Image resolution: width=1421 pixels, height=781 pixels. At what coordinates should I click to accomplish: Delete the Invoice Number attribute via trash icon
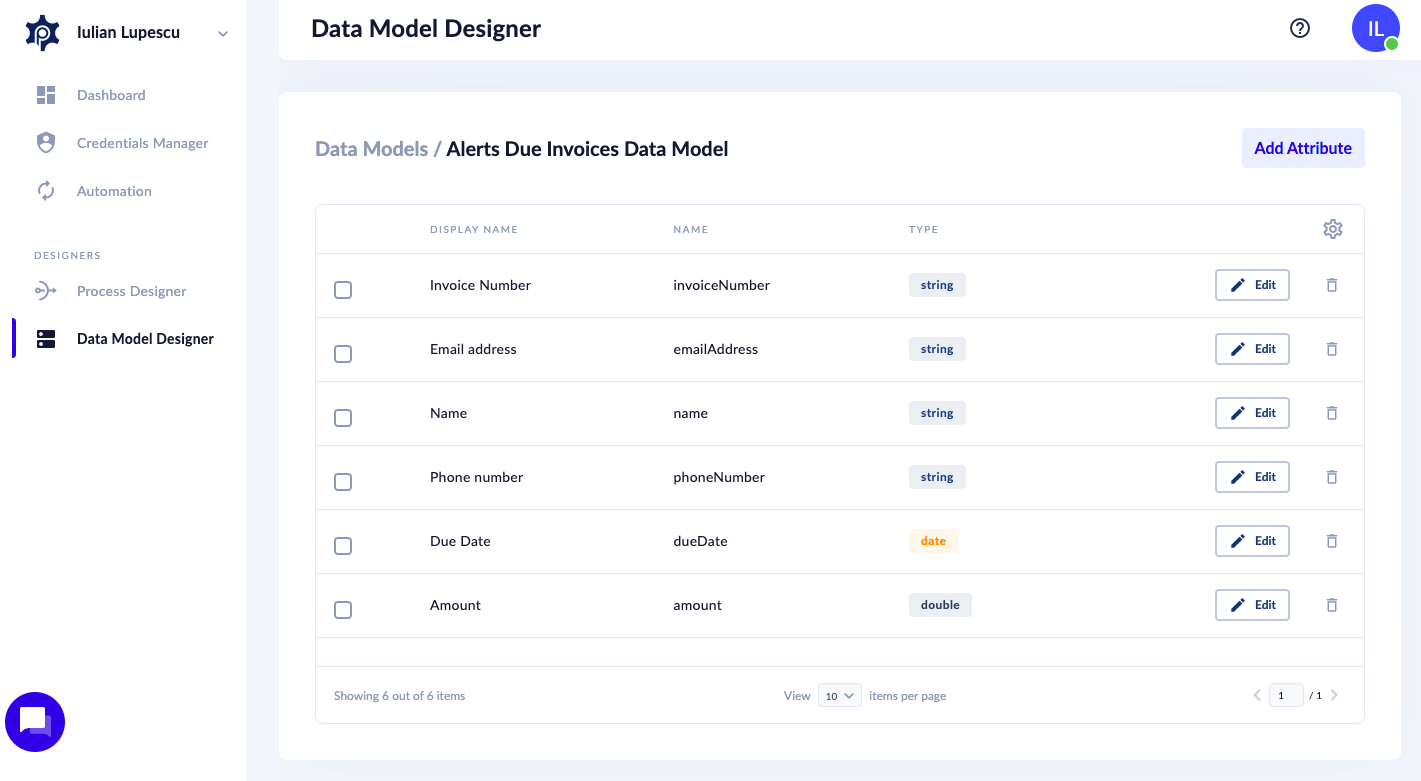coord(1332,285)
